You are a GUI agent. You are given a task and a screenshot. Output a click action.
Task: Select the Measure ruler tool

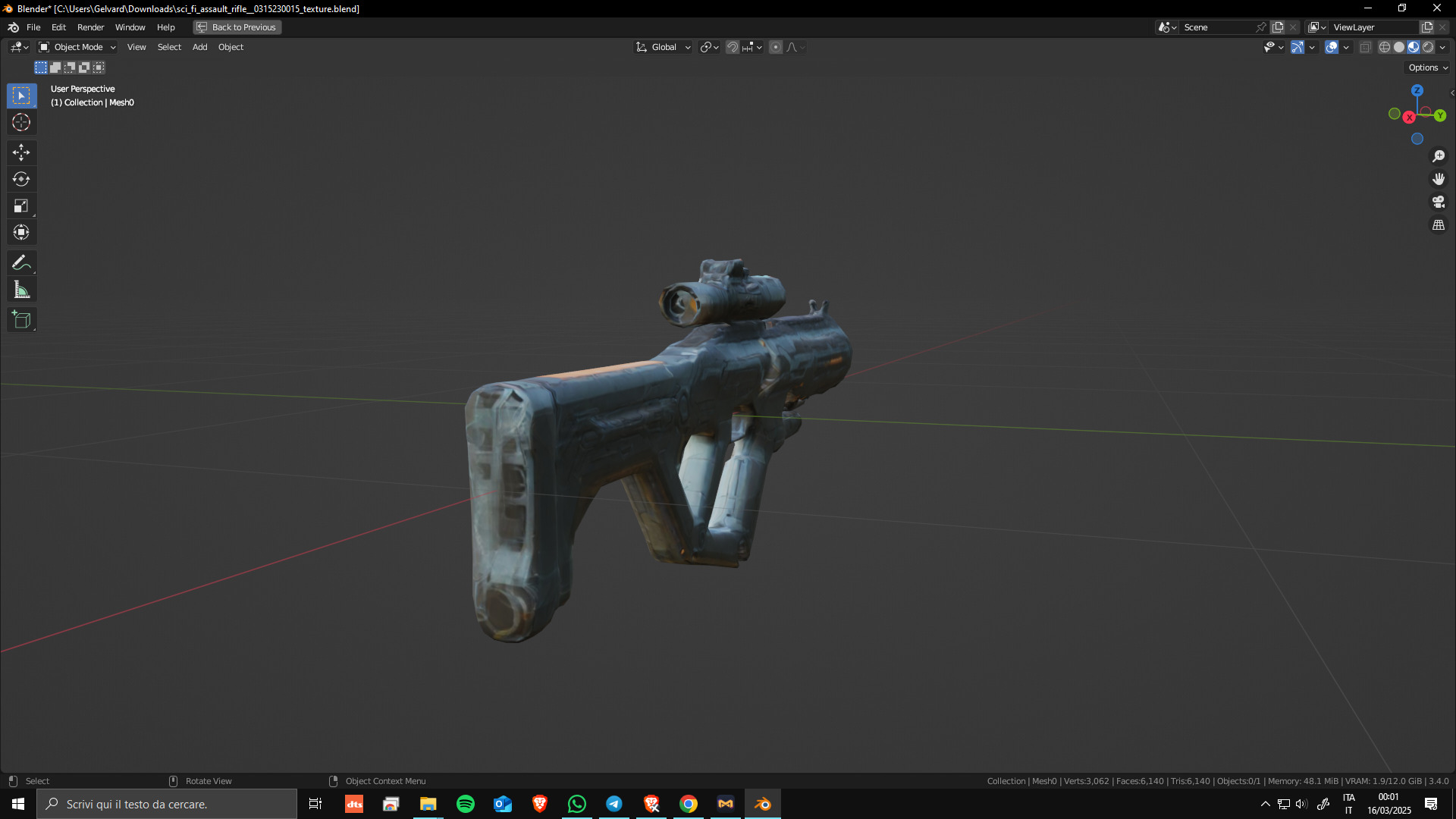[21, 290]
